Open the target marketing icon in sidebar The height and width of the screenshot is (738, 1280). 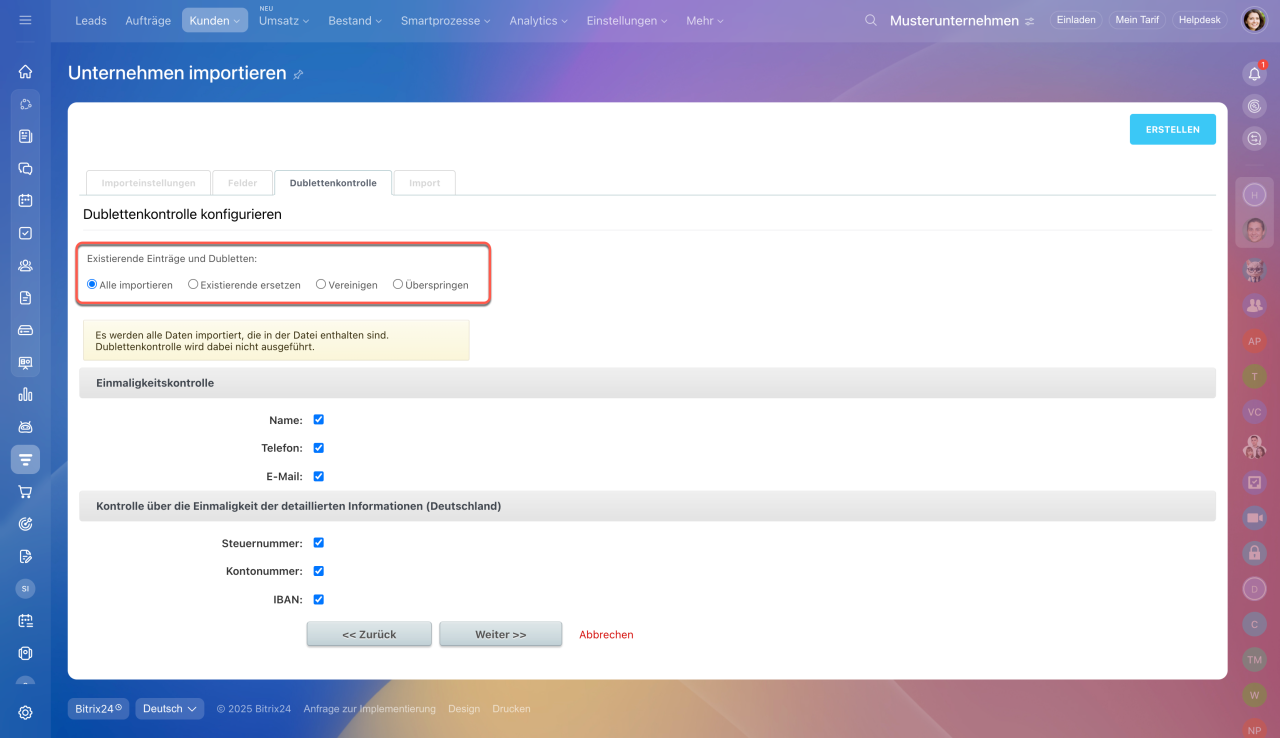pos(25,524)
